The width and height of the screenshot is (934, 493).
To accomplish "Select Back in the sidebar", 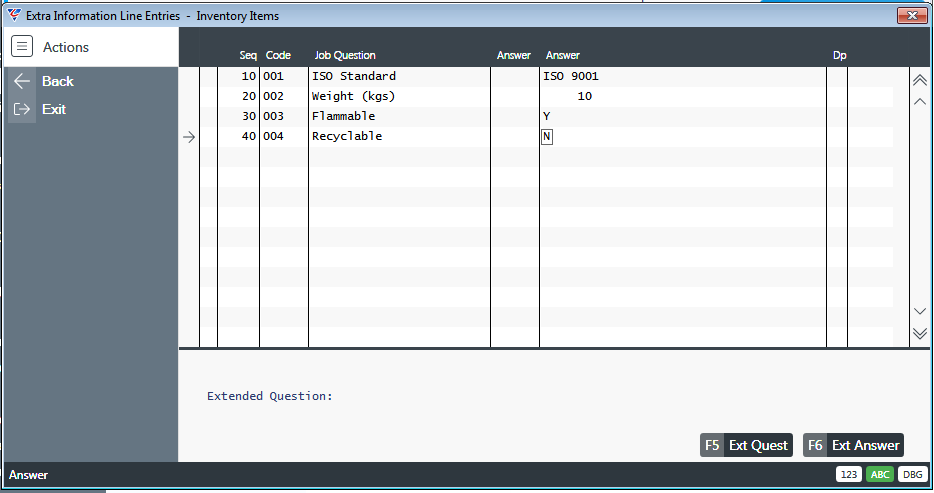I will (x=58, y=81).
